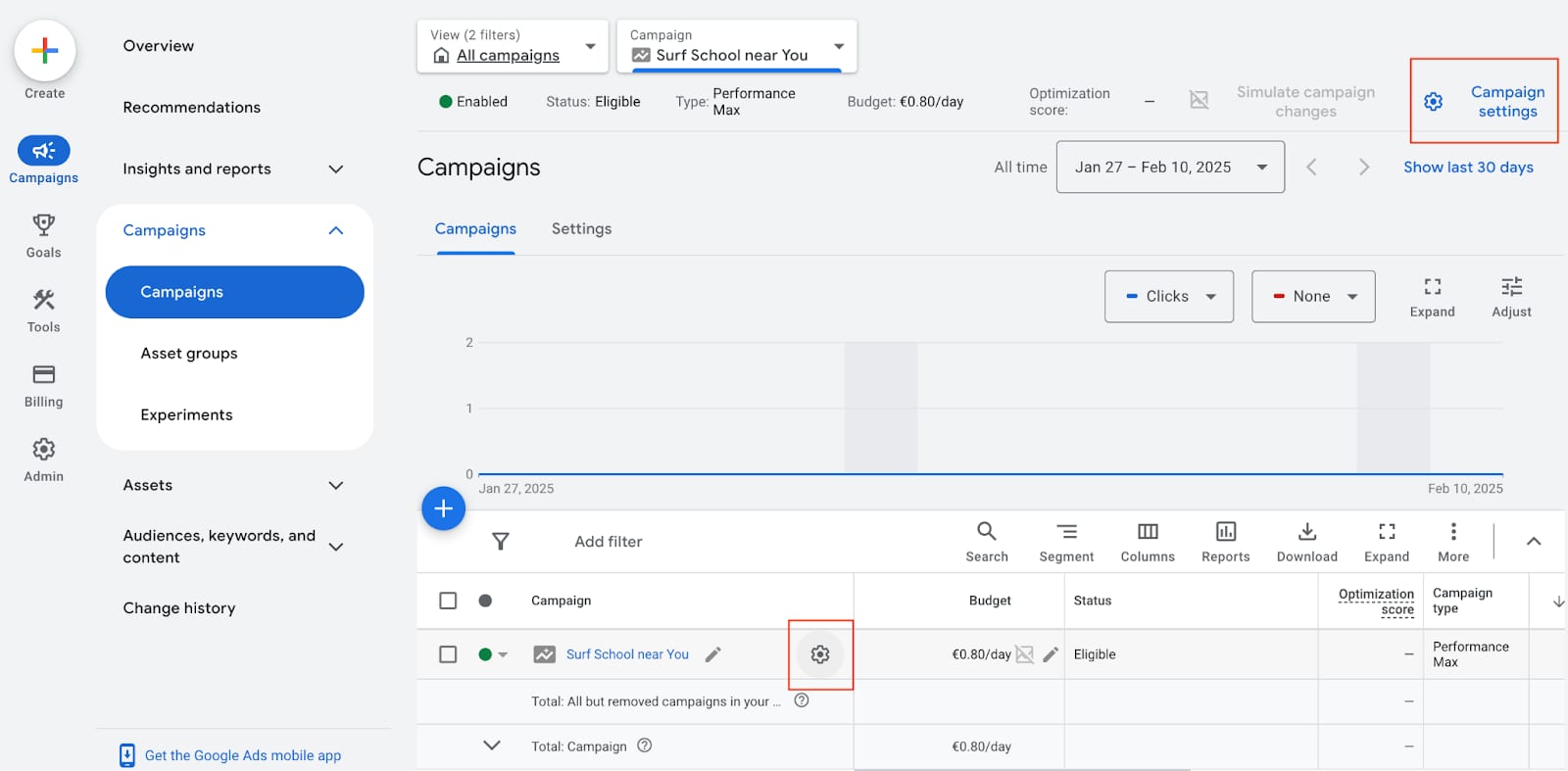The height and width of the screenshot is (771, 1568).
Task: Click the filter funnel icon
Action: (x=500, y=541)
